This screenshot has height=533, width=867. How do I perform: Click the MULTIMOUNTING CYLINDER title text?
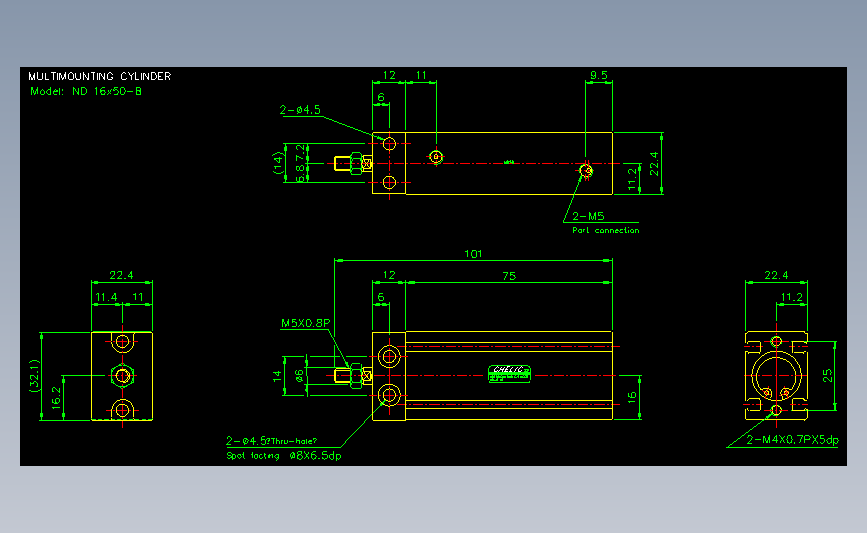click(x=100, y=76)
